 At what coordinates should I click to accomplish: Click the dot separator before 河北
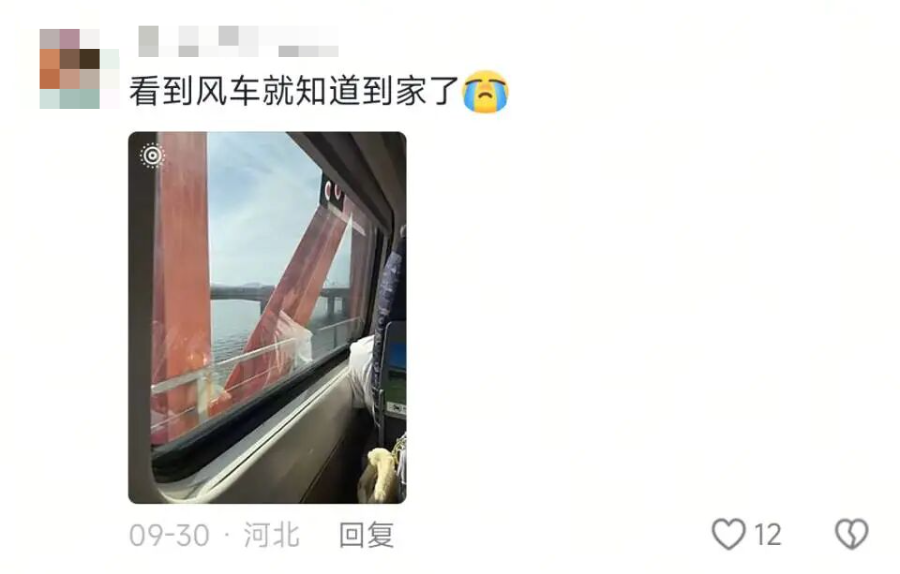pyautogui.click(x=227, y=536)
